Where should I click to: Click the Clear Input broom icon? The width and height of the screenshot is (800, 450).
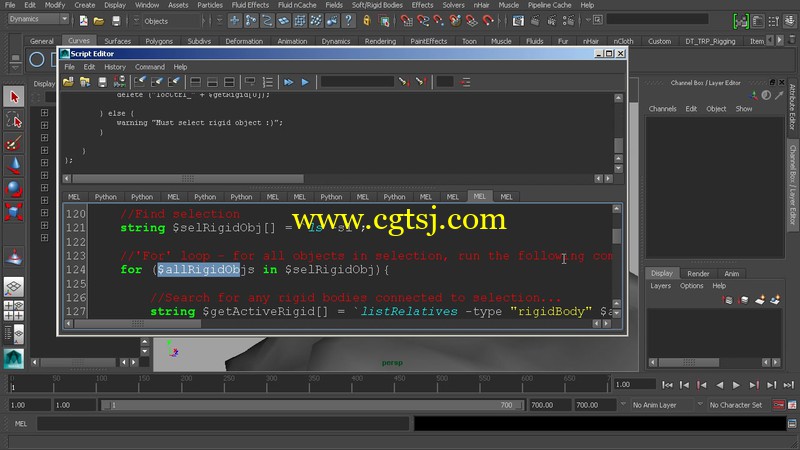(157, 82)
